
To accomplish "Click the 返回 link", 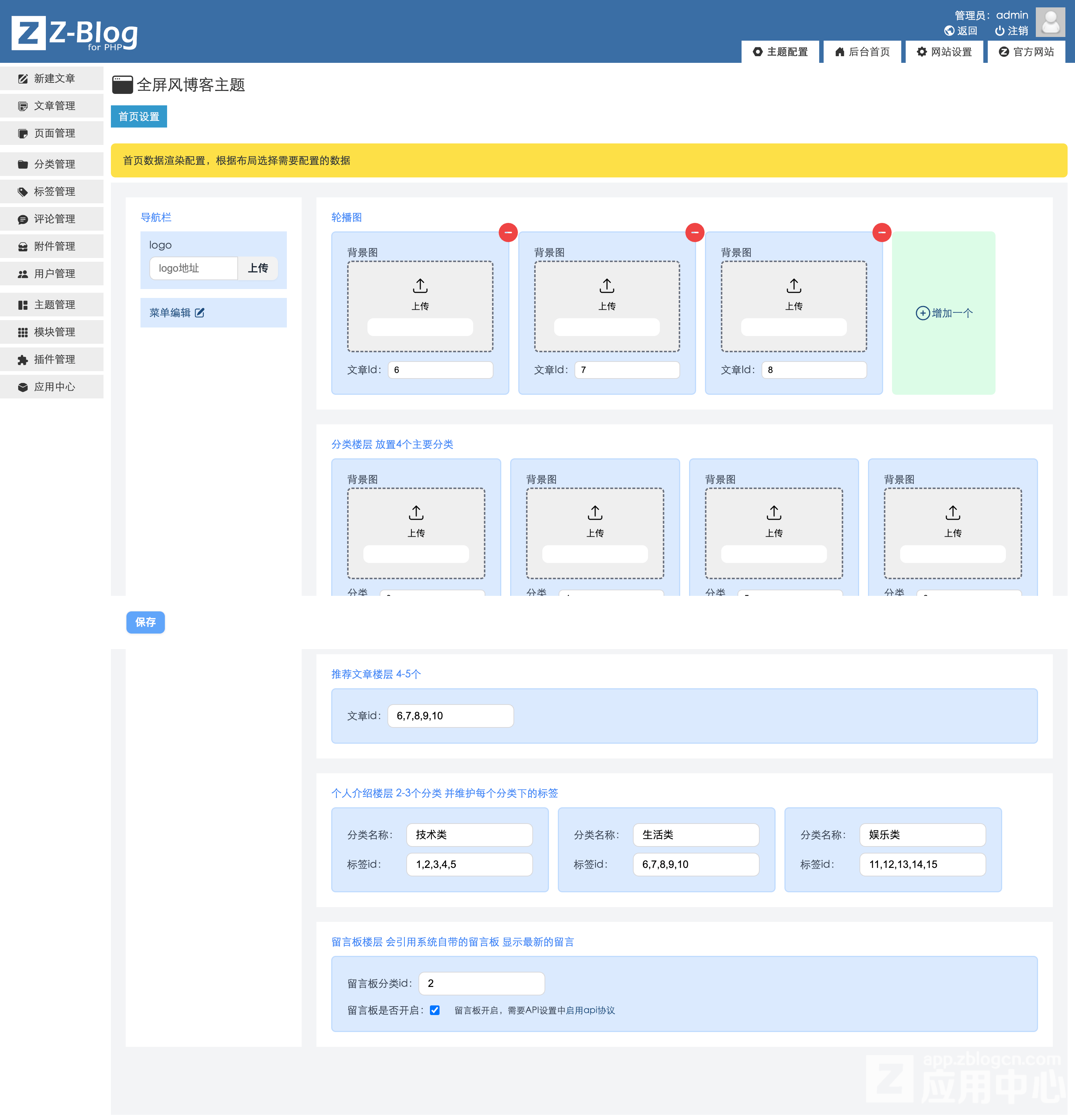I will coord(961,31).
